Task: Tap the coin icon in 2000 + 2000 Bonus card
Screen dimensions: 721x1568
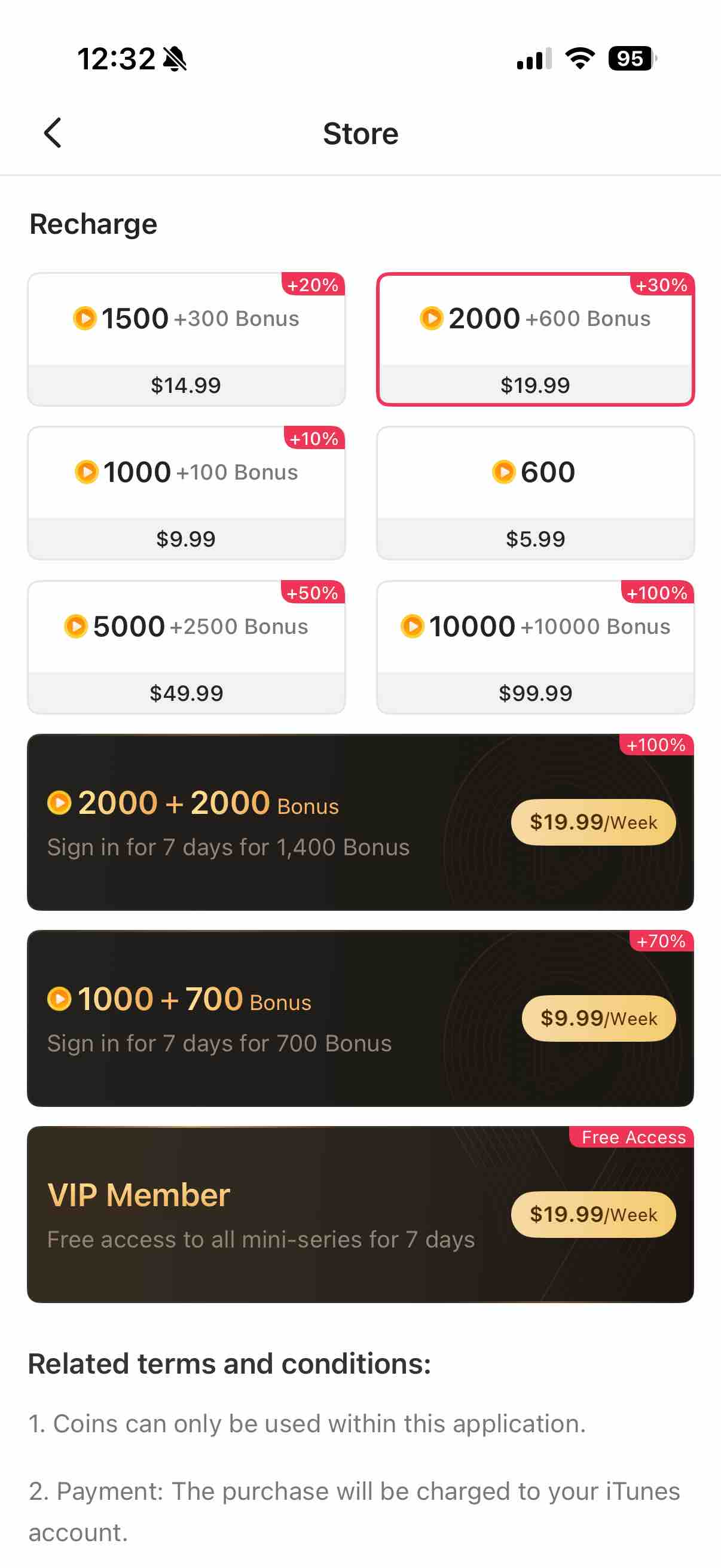Action: (59, 803)
